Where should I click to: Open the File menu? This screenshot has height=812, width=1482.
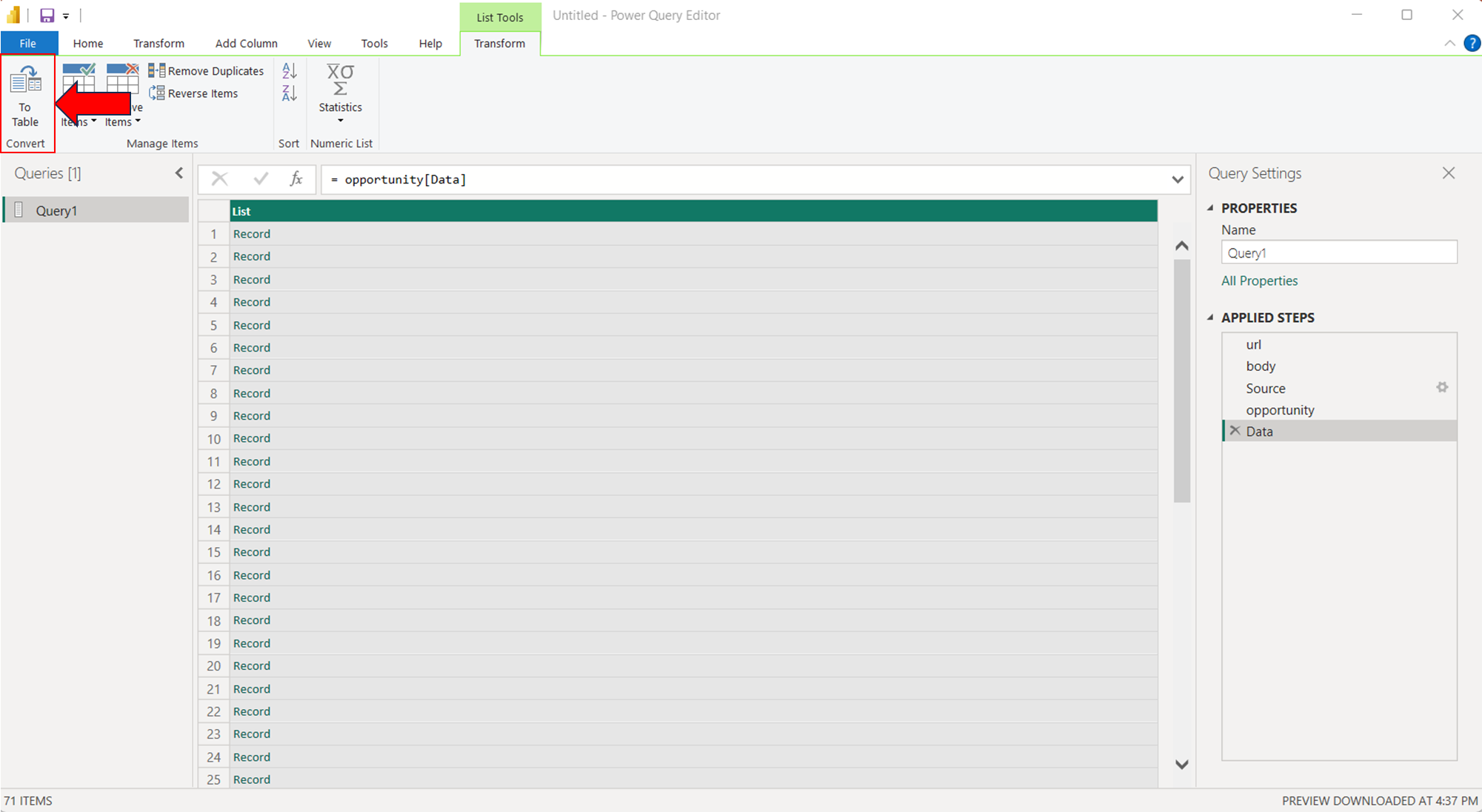(27, 43)
